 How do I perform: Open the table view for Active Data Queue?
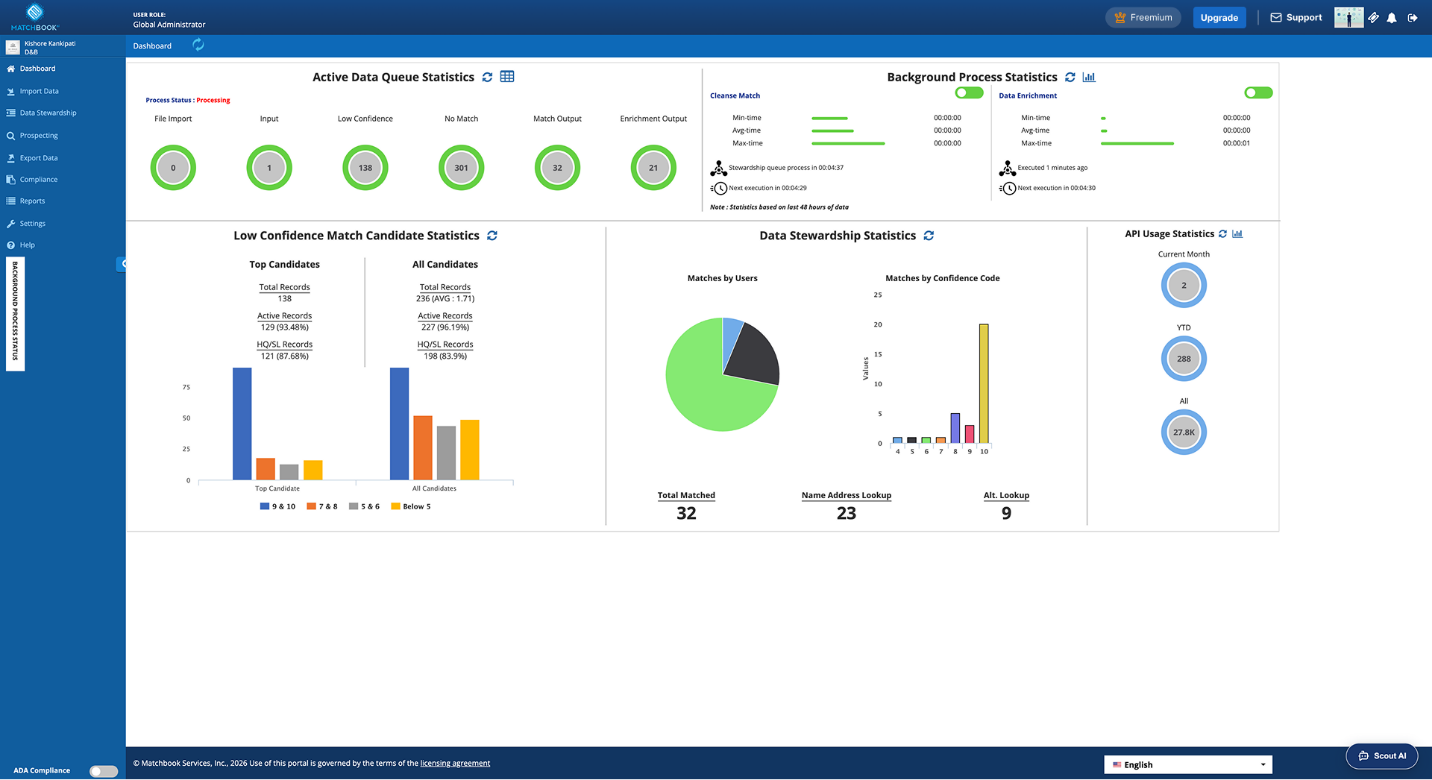point(507,77)
